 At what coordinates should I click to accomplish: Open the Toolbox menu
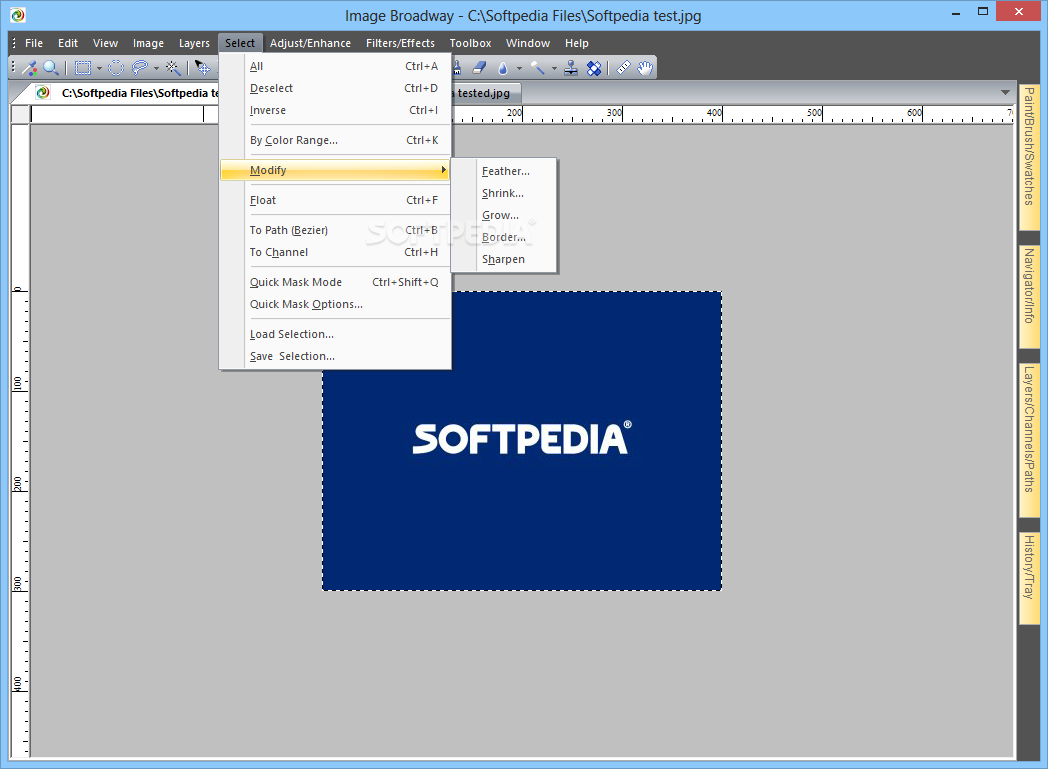(x=470, y=43)
